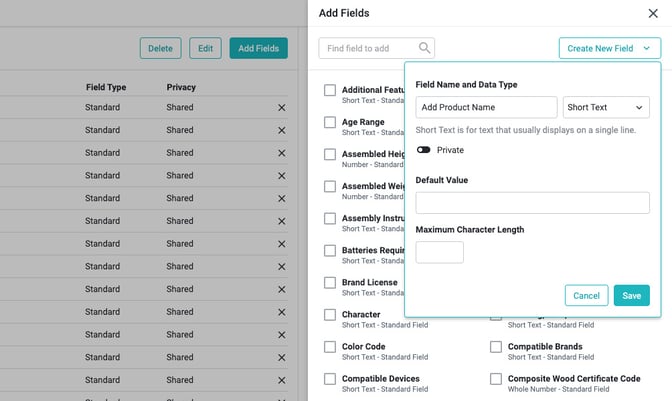The image size is (672, 401).
Task: Toggle the Private switch
Action: [424, 150]
